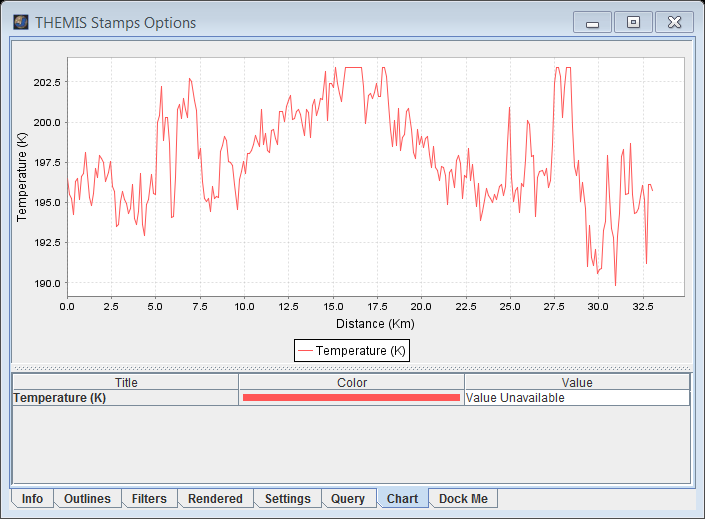Click the split pane divider above the table
This screenshot has height=519, width=705.
tap(351, 367)
